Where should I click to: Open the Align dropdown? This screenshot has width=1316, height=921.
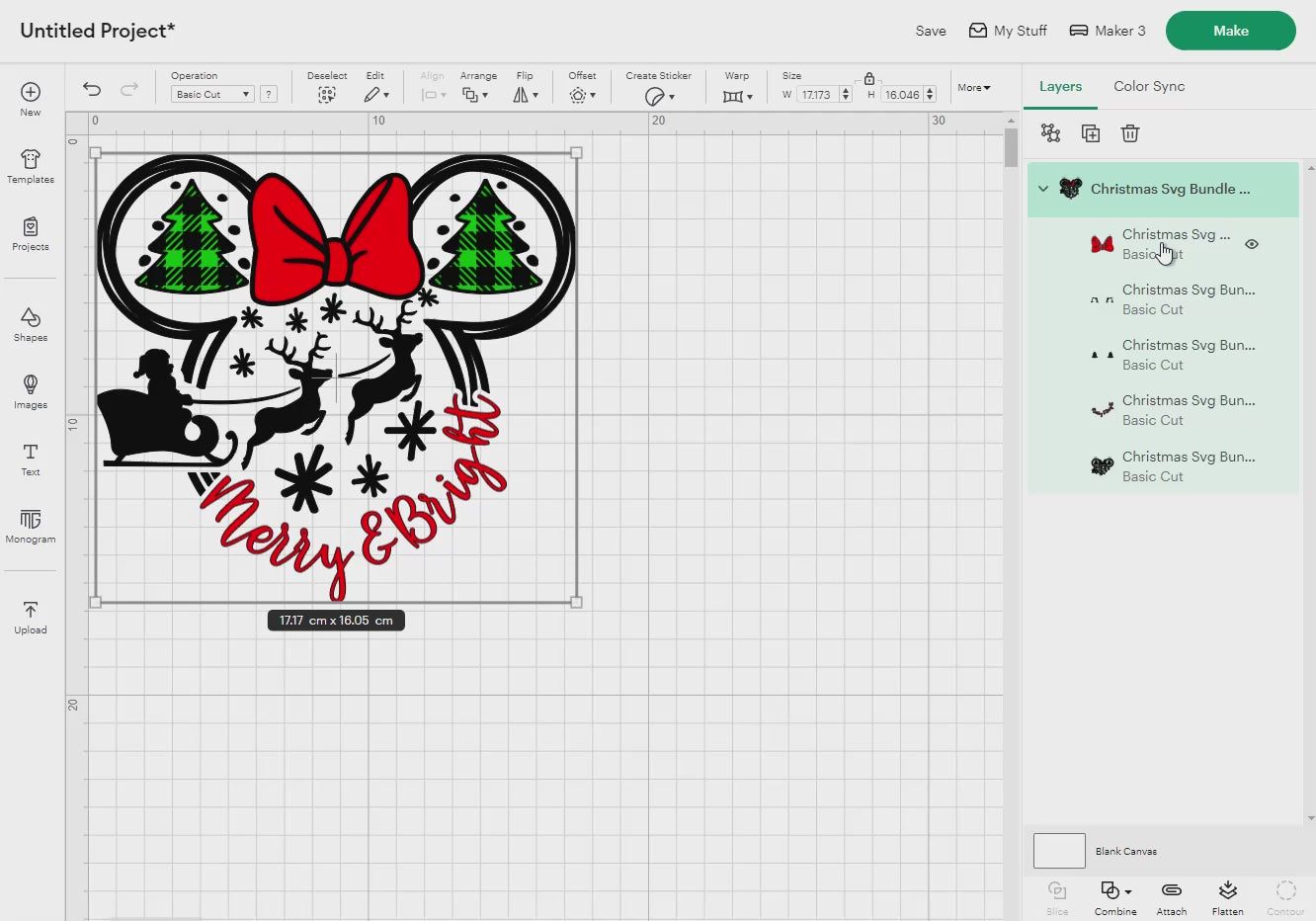coord(433,95)
